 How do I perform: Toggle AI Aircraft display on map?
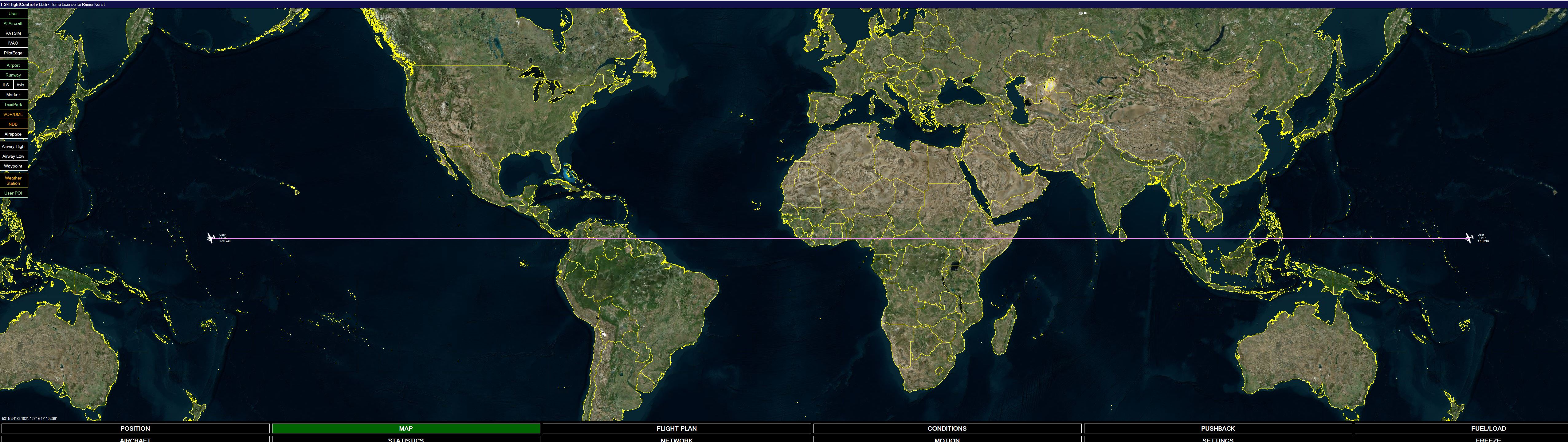14,23
